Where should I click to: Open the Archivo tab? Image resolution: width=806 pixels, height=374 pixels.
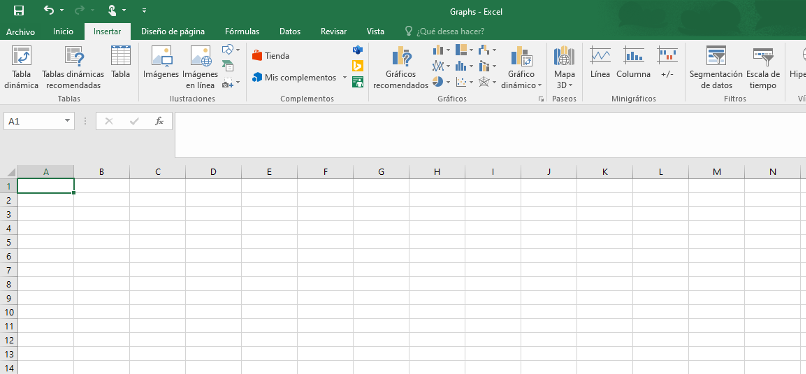pyautogui.click(x=21, y=32)
